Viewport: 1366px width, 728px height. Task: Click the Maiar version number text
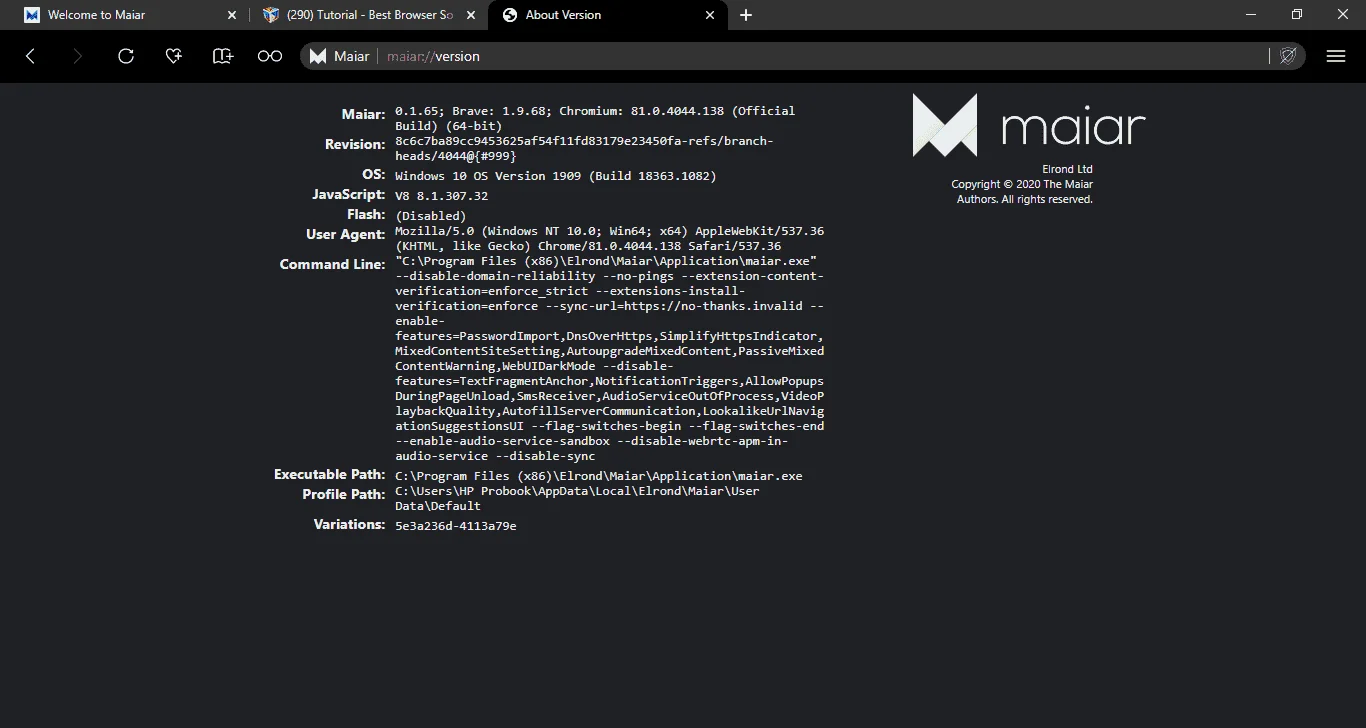coord(595,118)
